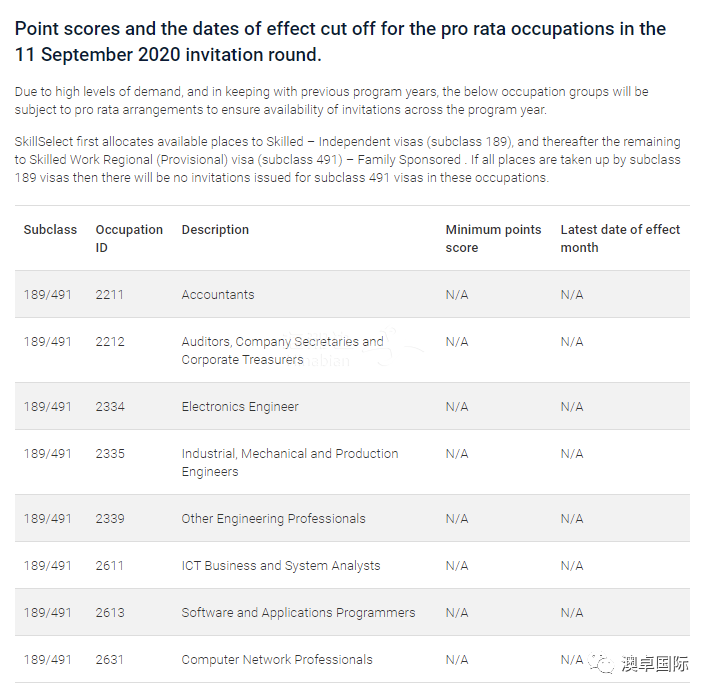The height and width of the screenshot is (694, 711).
Task: Click occupation ID 2631 cell
Action: (x=109, y=660)
